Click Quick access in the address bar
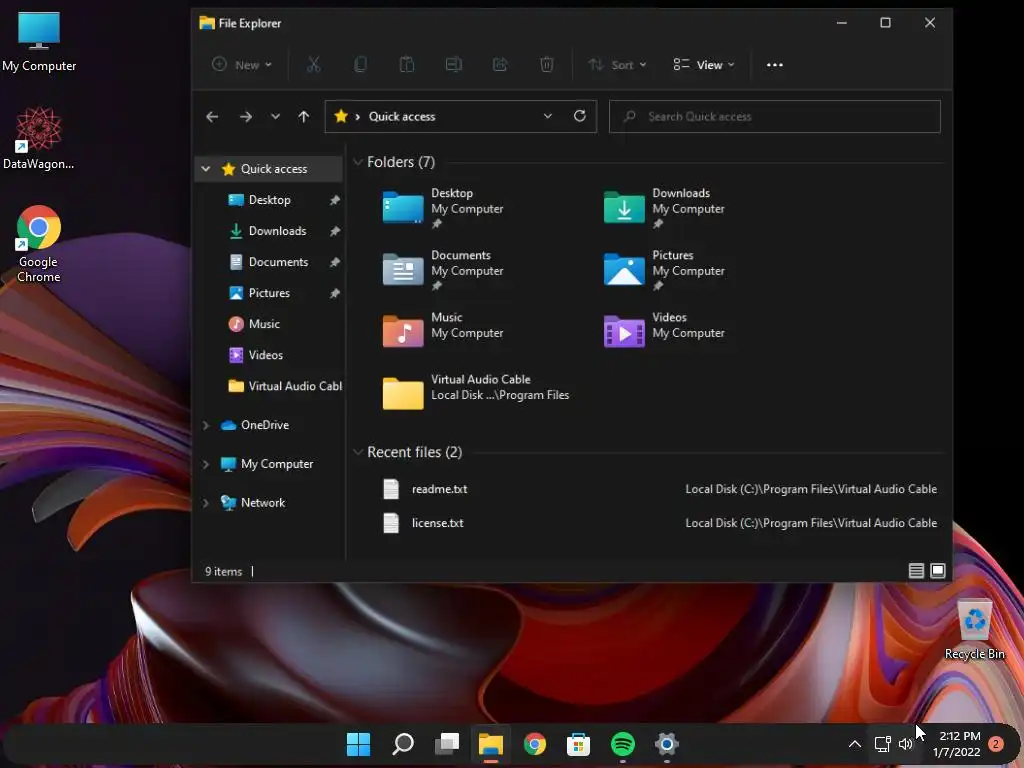 tap(402, 116)
